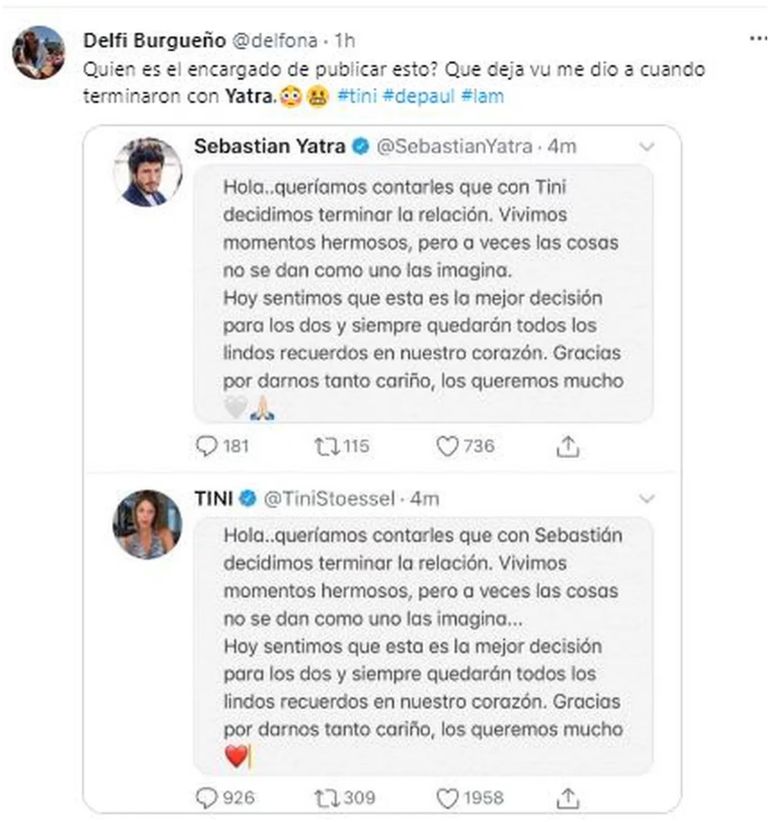Open more options menu for Delfi's tweet
The image size is (770, 822).
click(759, 39)
